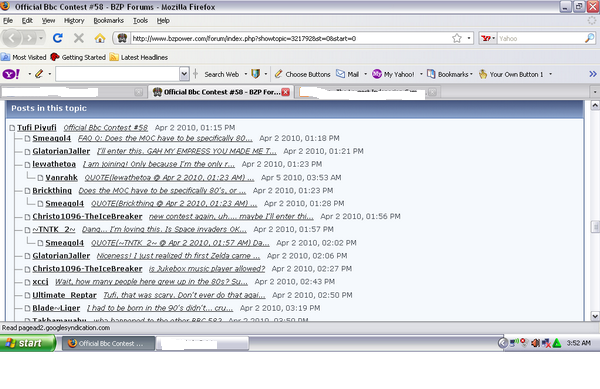
Task: Click the vertical scrollbar thumb
Action: click(595, 226)
